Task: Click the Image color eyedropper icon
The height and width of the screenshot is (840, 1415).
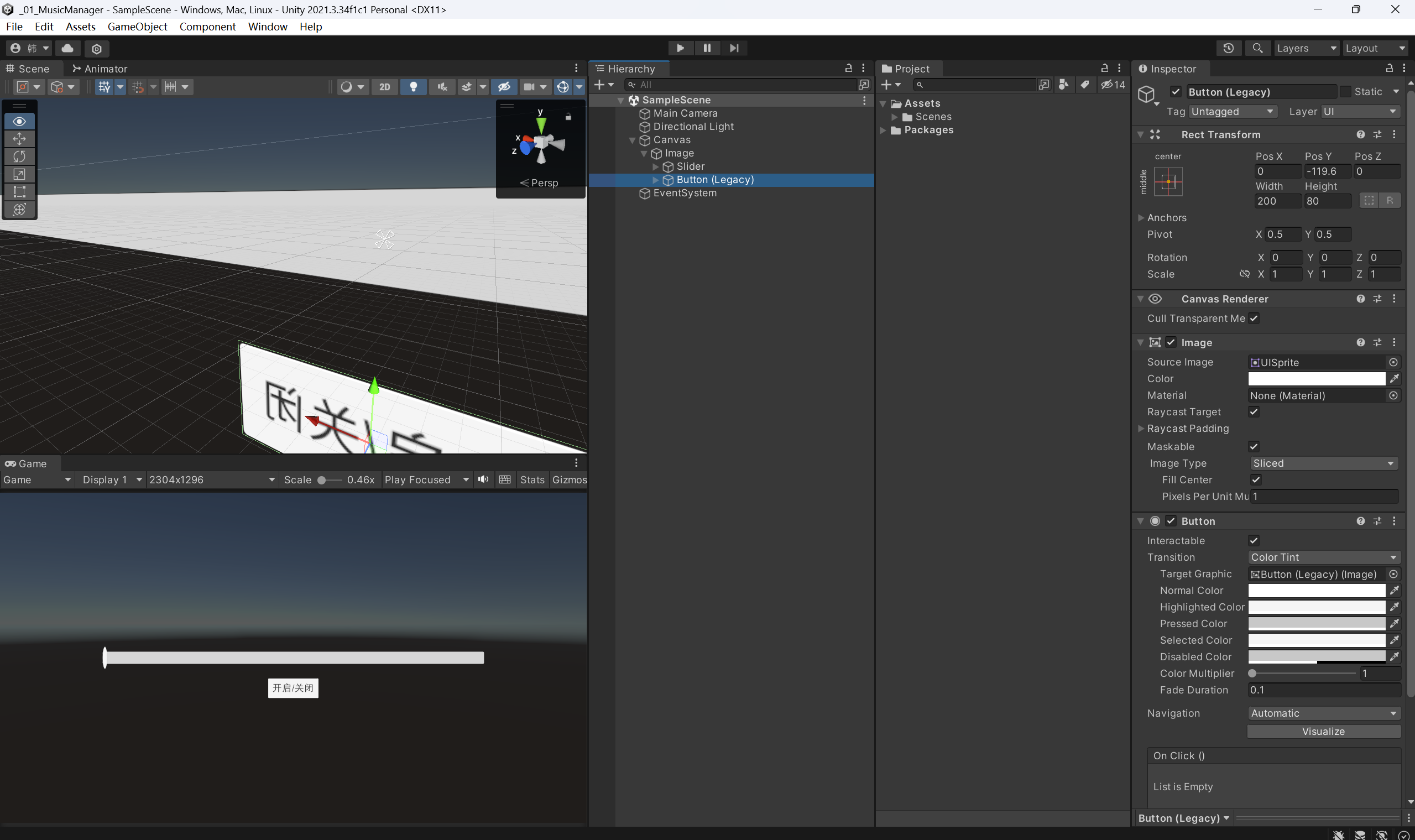Action: (x=1395, y=379)
